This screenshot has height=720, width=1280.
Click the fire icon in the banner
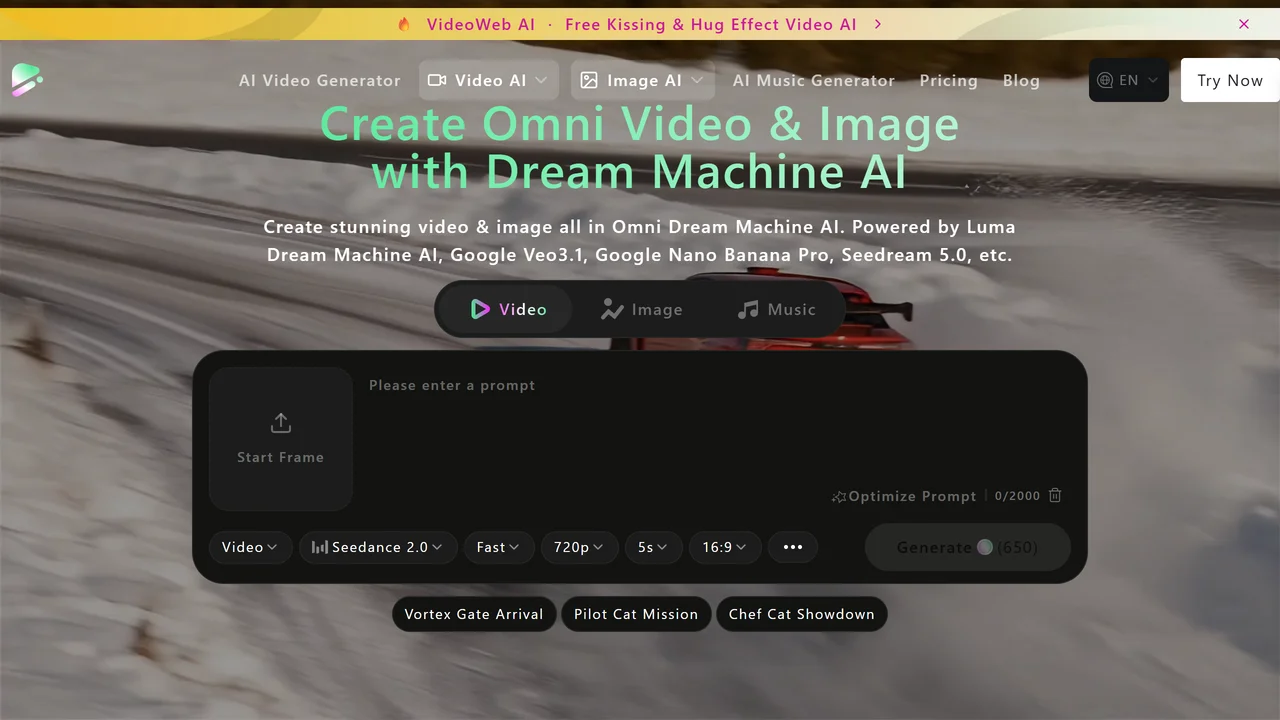(x=404, y=24)
